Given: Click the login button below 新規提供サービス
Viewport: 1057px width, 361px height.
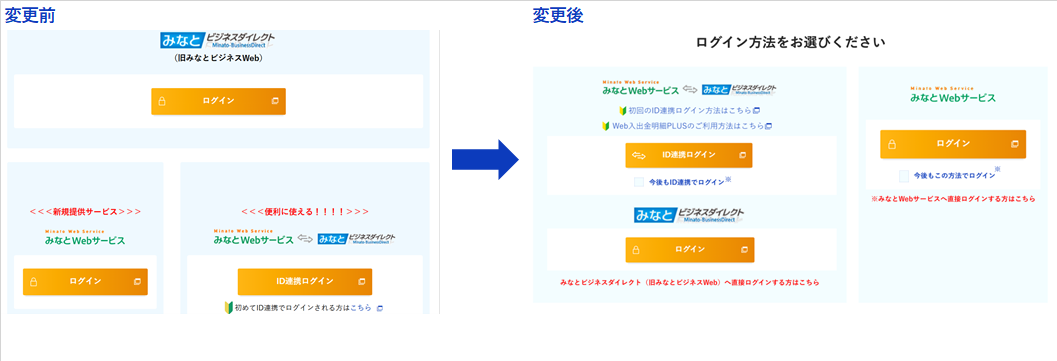Looking at the screenshot, I should [85, 282].
